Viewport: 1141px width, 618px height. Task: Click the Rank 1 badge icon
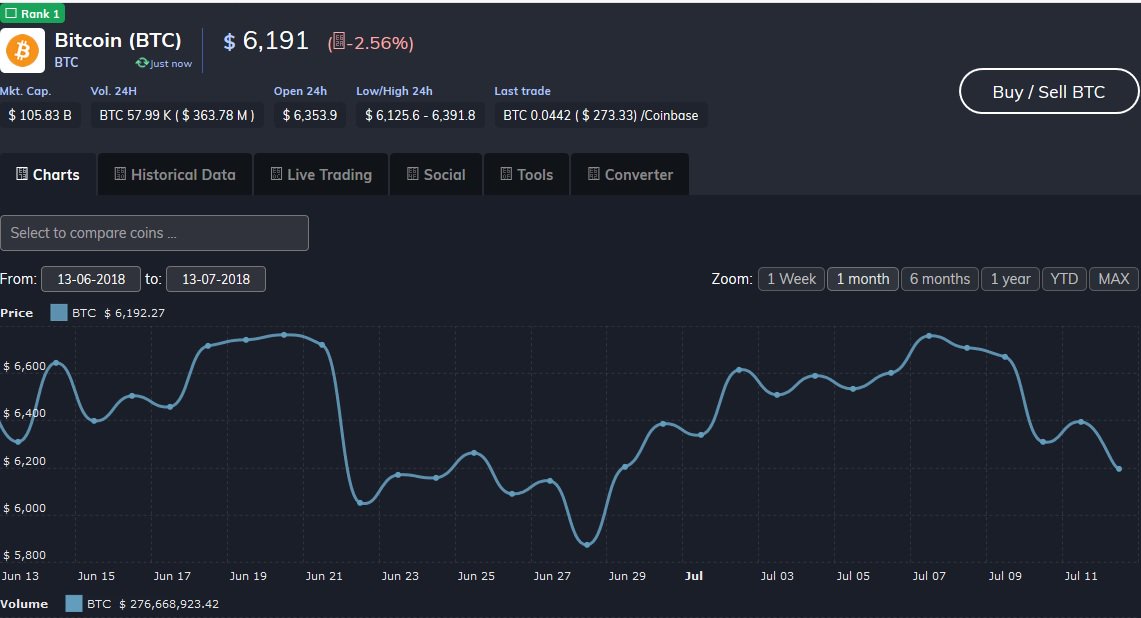tap(11, 13)
